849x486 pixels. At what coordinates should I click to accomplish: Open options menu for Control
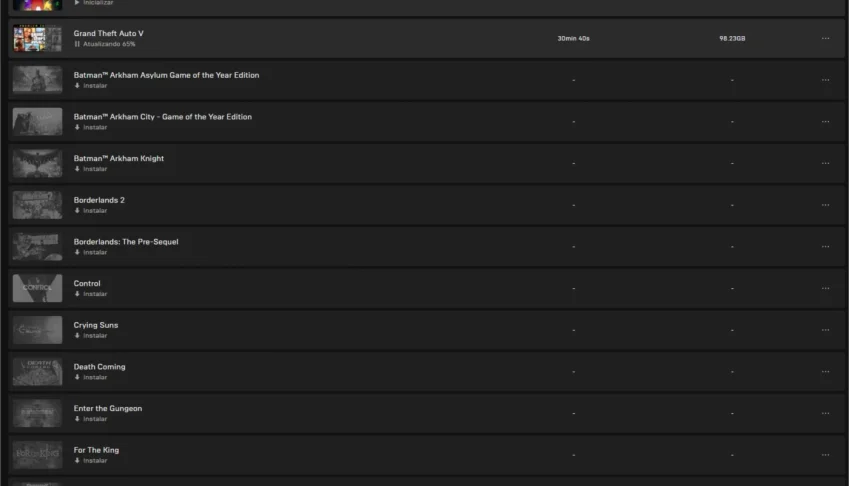[825, 288]
